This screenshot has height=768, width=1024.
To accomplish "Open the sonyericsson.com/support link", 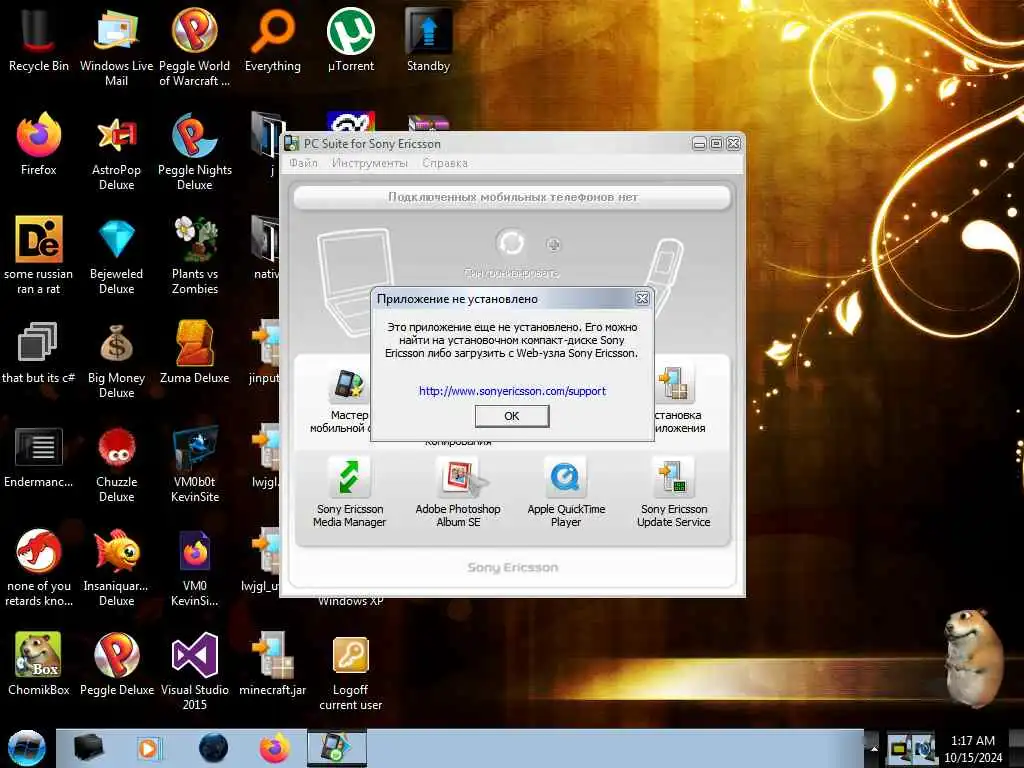I will [512, 391].
